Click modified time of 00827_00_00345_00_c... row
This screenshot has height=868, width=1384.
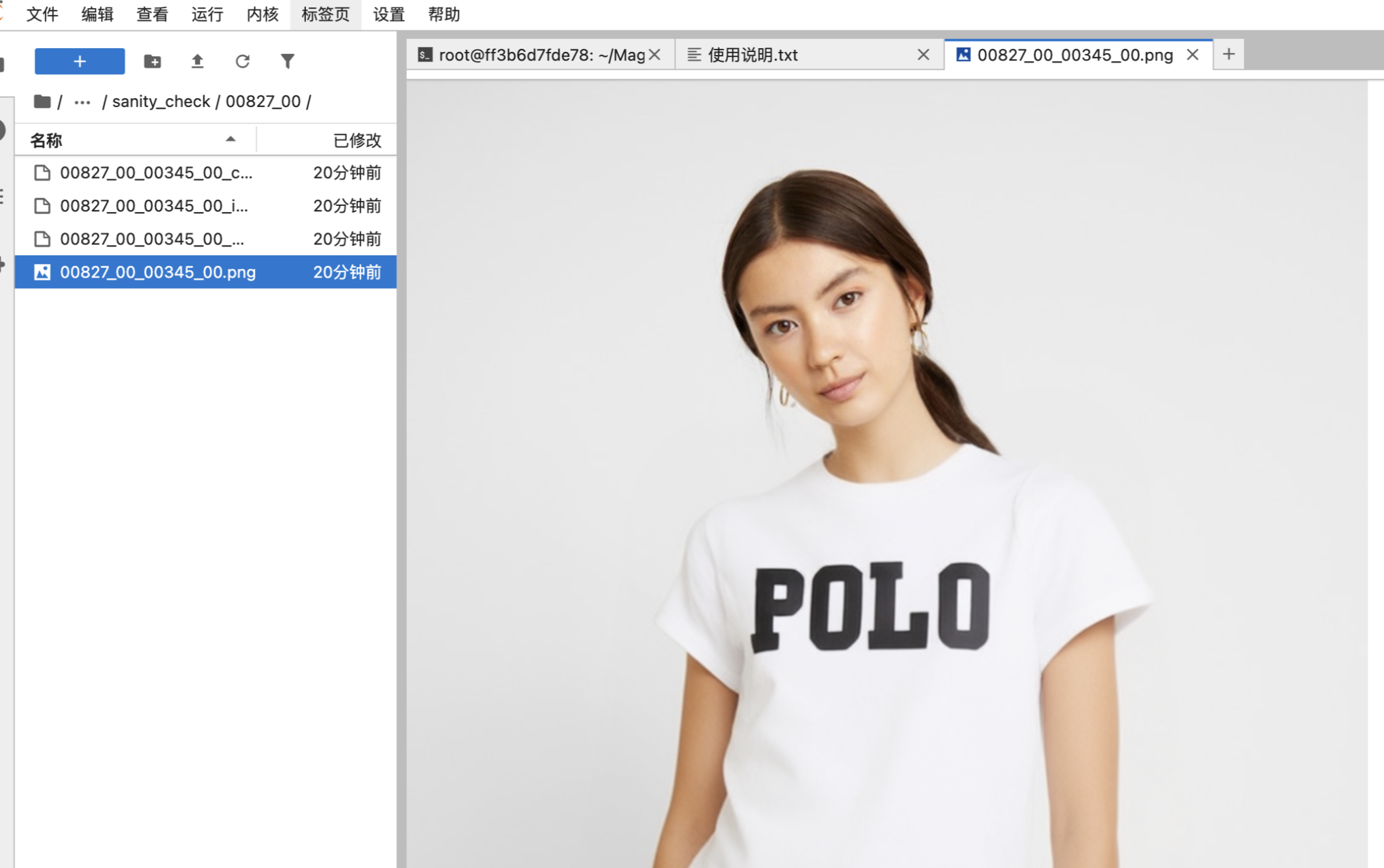(347, 172)
